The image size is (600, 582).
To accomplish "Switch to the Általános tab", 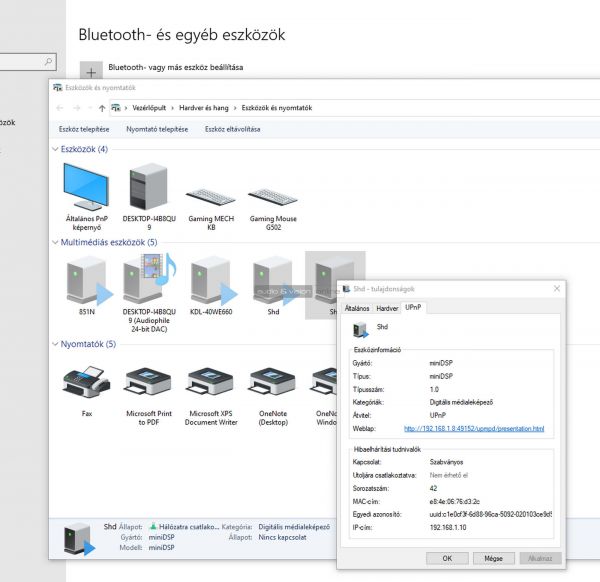I will click(x=357, y=308).
